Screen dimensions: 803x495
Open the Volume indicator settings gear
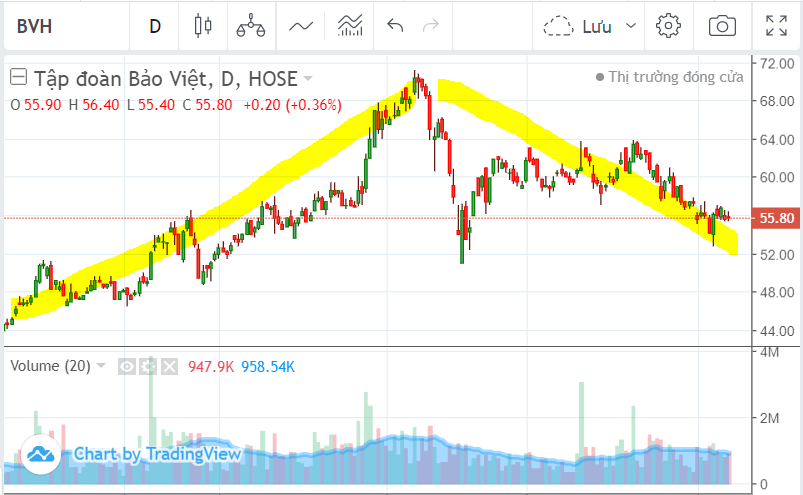pyautogui.click(x=147, y=367)
